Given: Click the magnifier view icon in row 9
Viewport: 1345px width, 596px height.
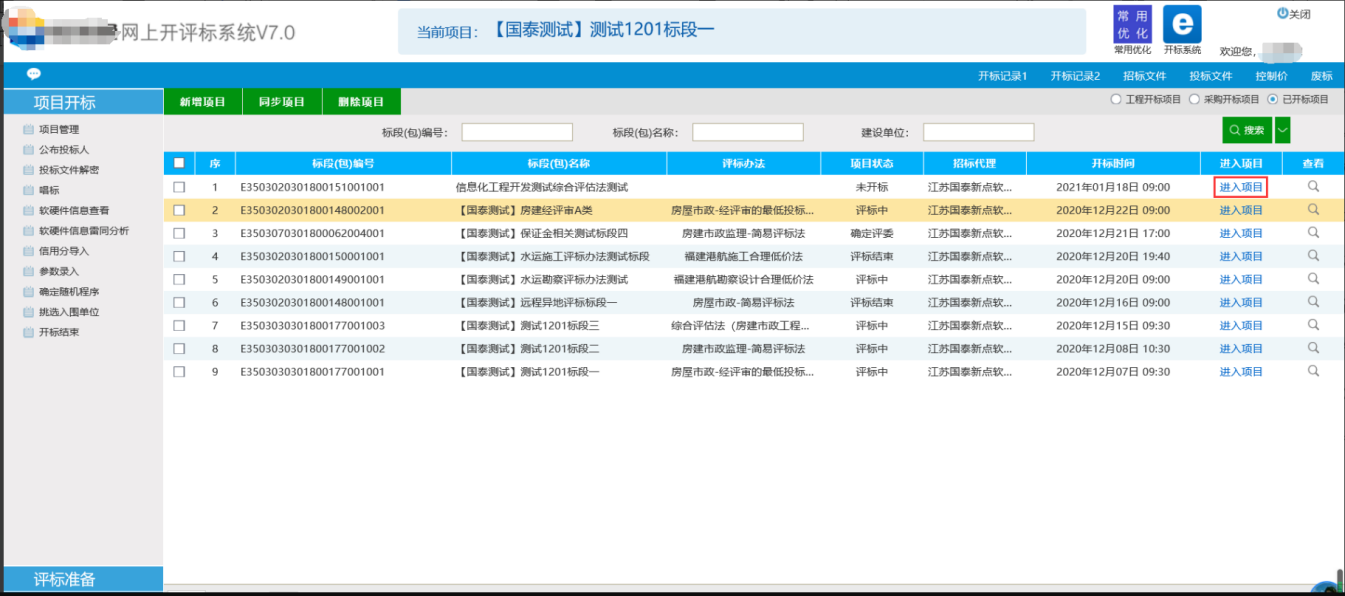Looking at the screenshot, I should point(1313,372).
